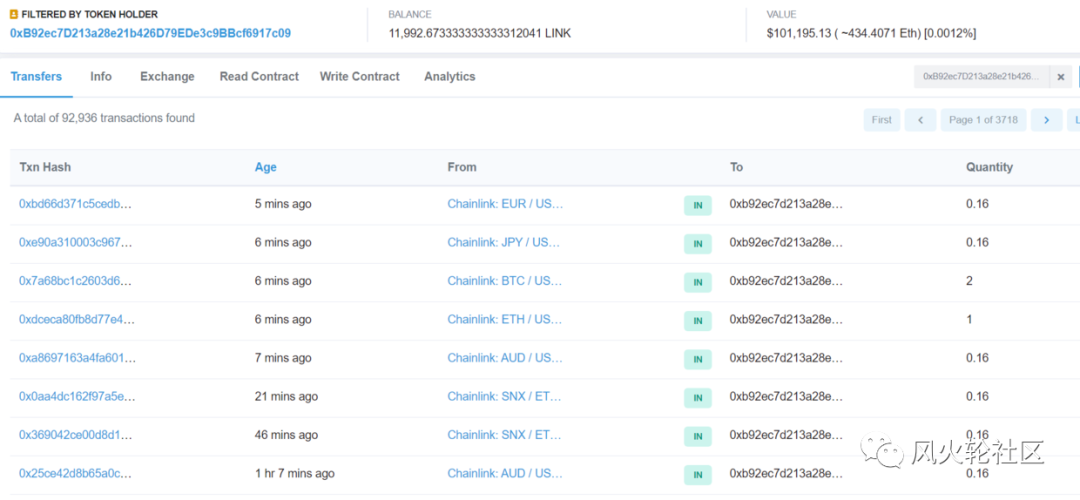Click the '21 mins ago' age cell

[287, 397]
